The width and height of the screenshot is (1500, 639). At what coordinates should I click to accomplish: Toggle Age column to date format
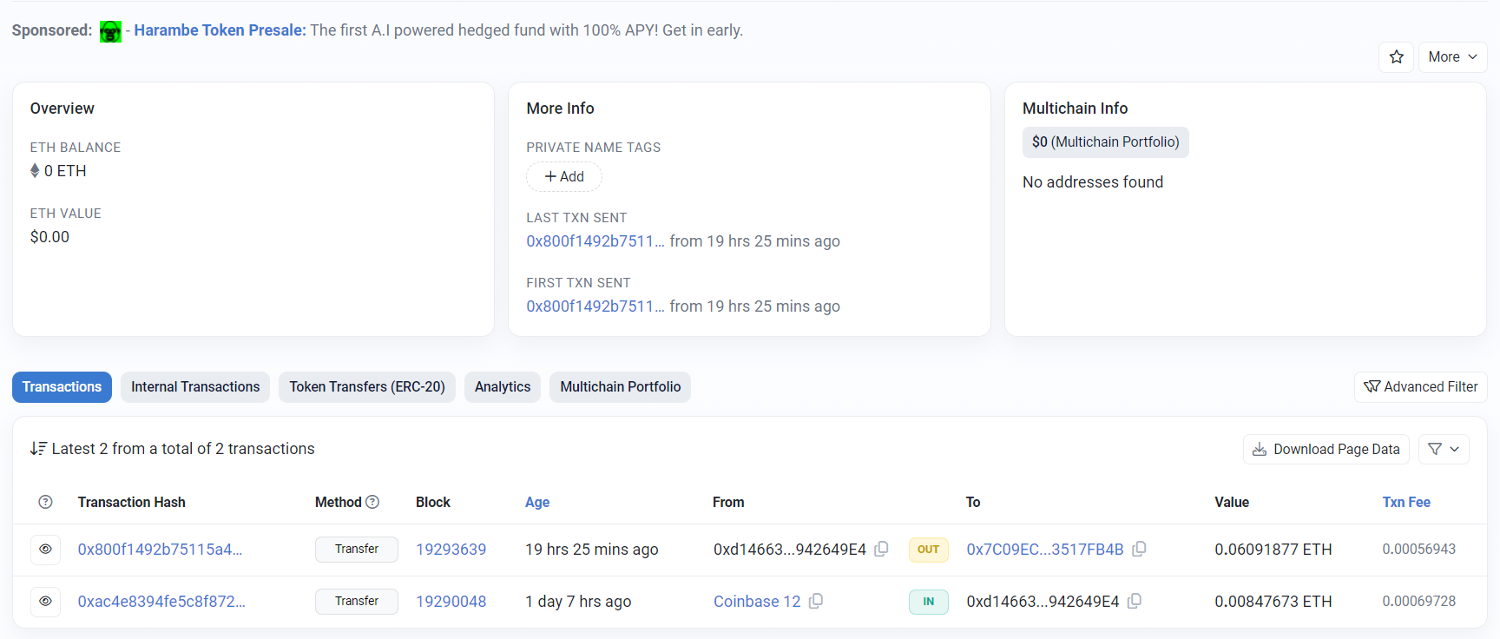tap(537, 502)
